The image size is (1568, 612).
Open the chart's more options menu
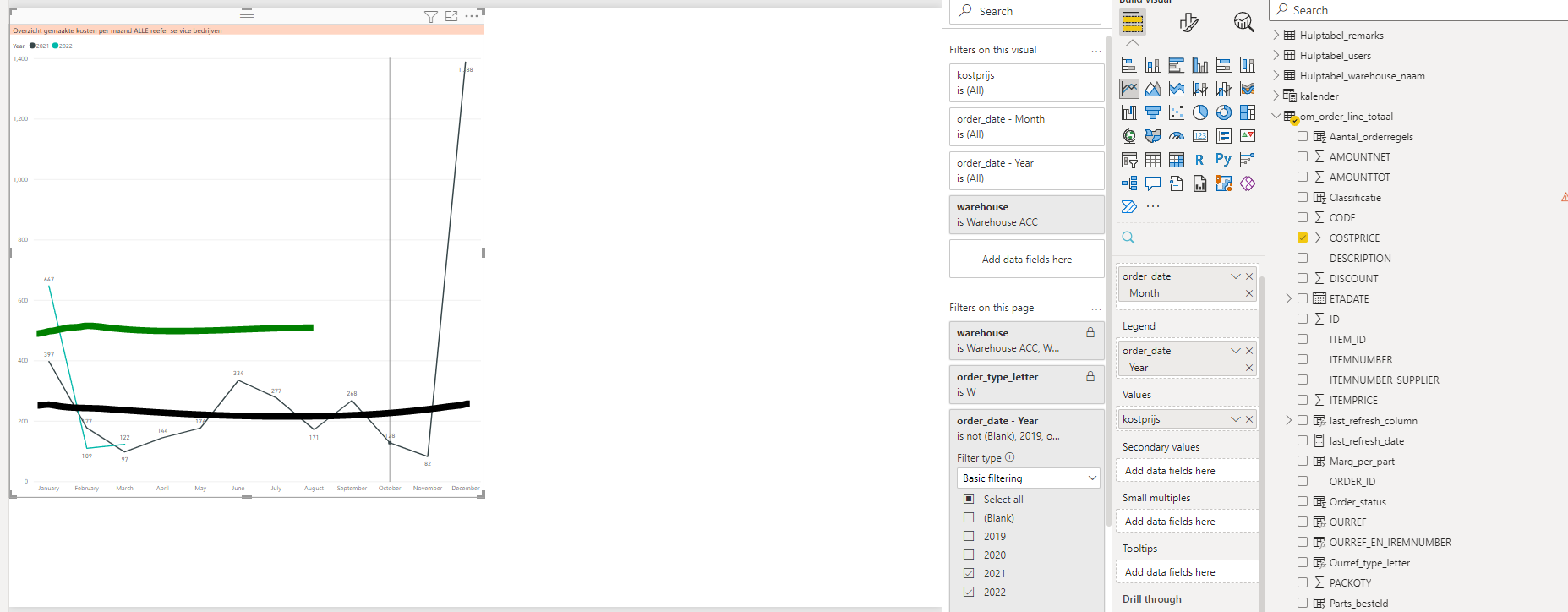[472, 16]
